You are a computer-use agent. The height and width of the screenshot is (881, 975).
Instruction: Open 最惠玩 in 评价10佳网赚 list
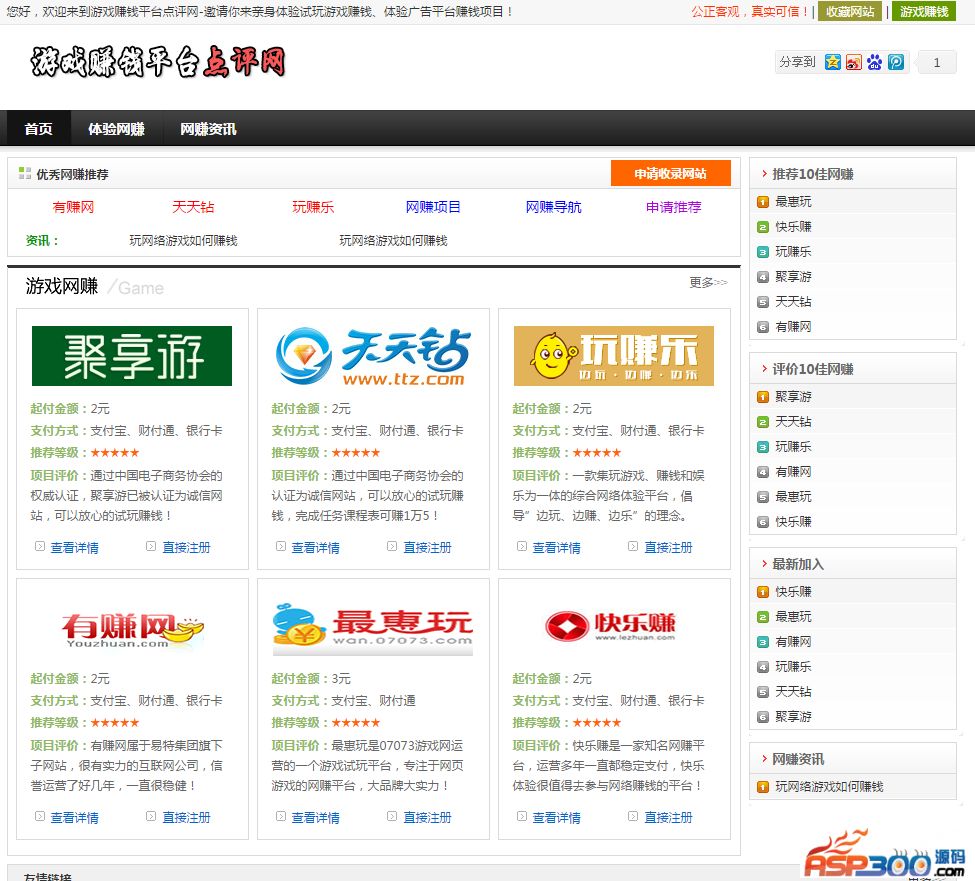click(793, 496)
